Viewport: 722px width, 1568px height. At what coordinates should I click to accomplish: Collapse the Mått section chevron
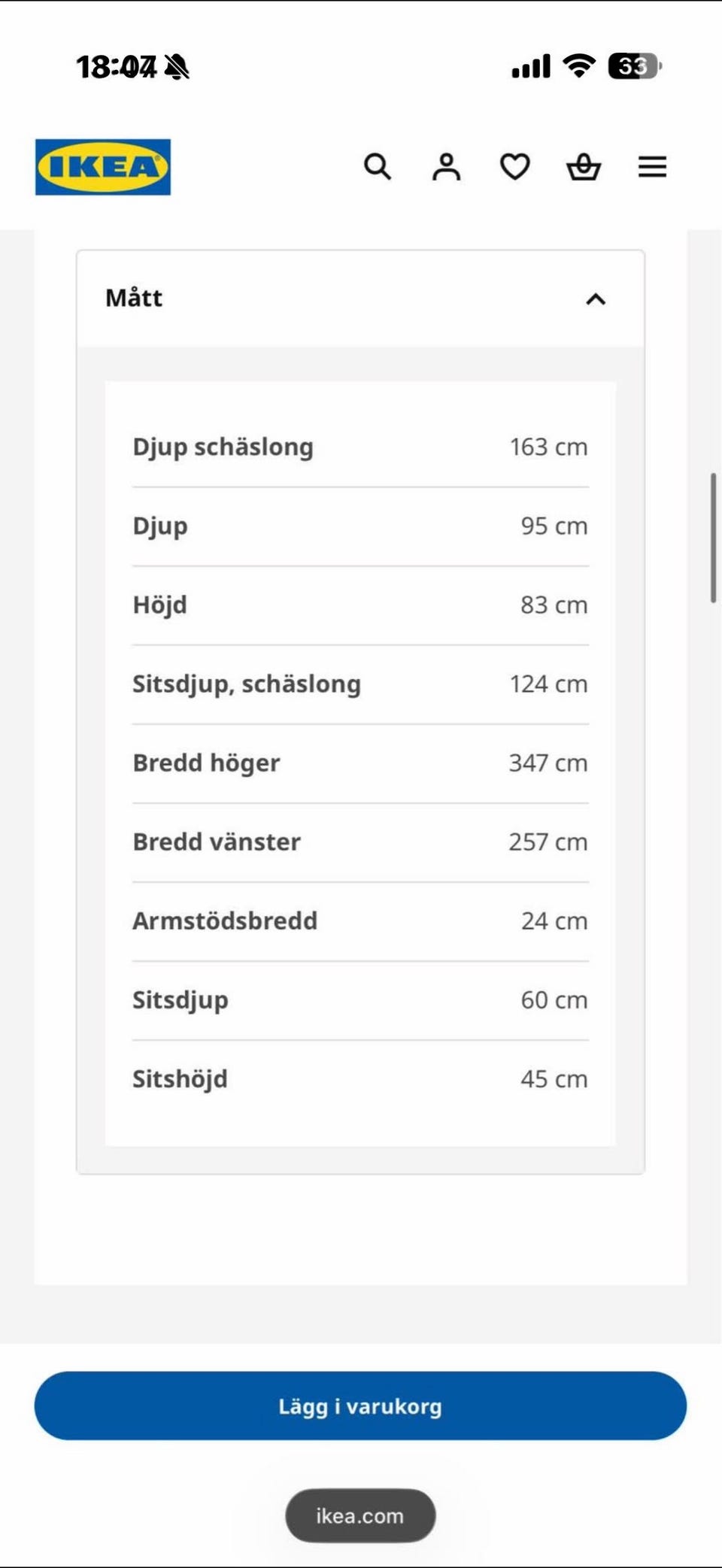point(596,299)
